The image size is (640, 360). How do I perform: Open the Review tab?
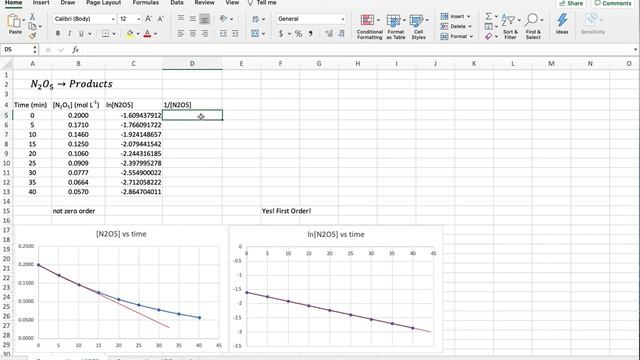point(204,3)
